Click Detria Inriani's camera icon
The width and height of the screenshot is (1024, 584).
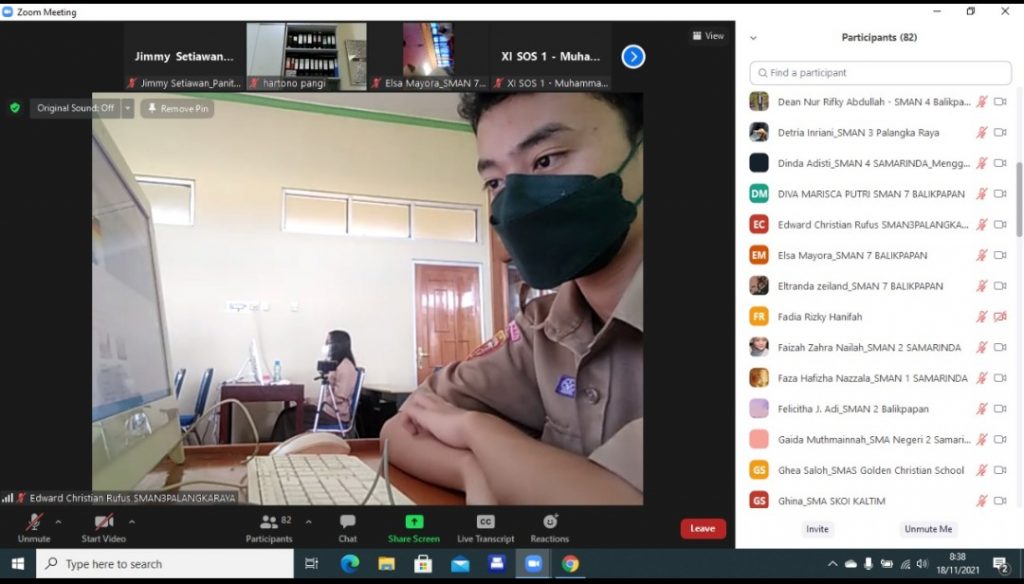[x=1000, y=133]
